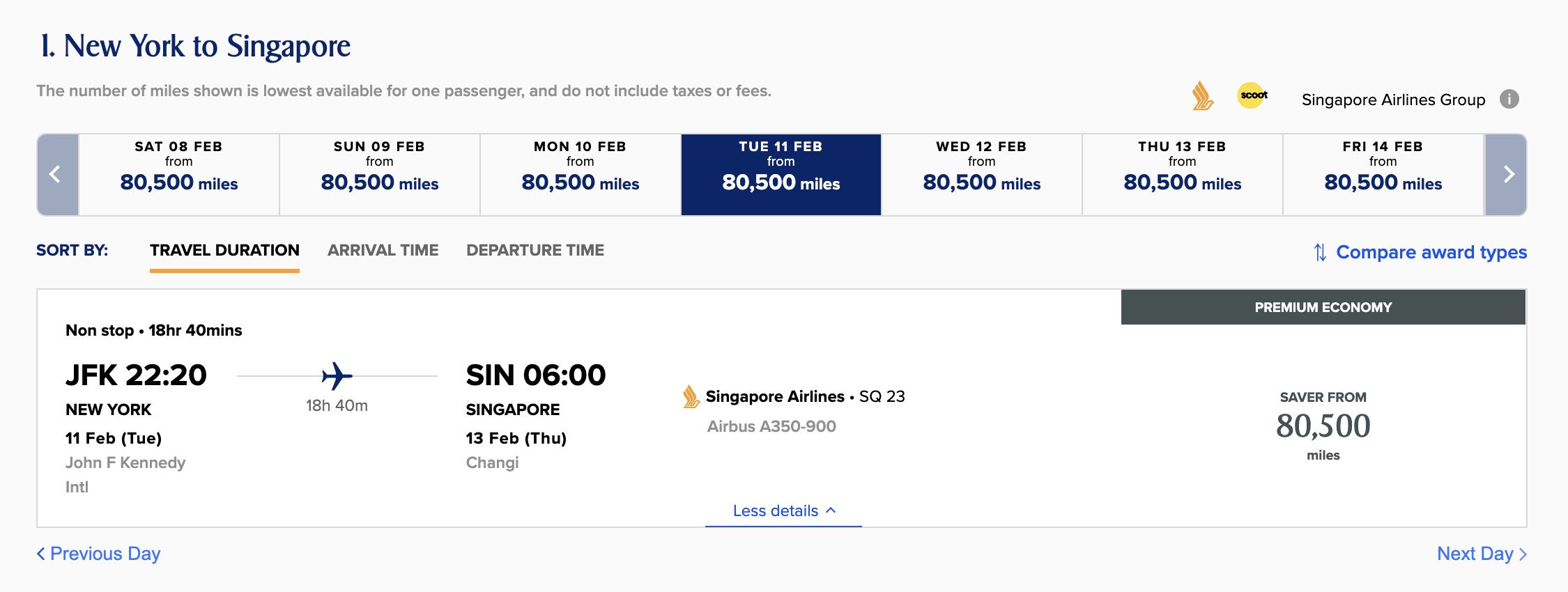The image size is (1568, 592).
Task: Open Compare award types
Action: (1432, 252)
